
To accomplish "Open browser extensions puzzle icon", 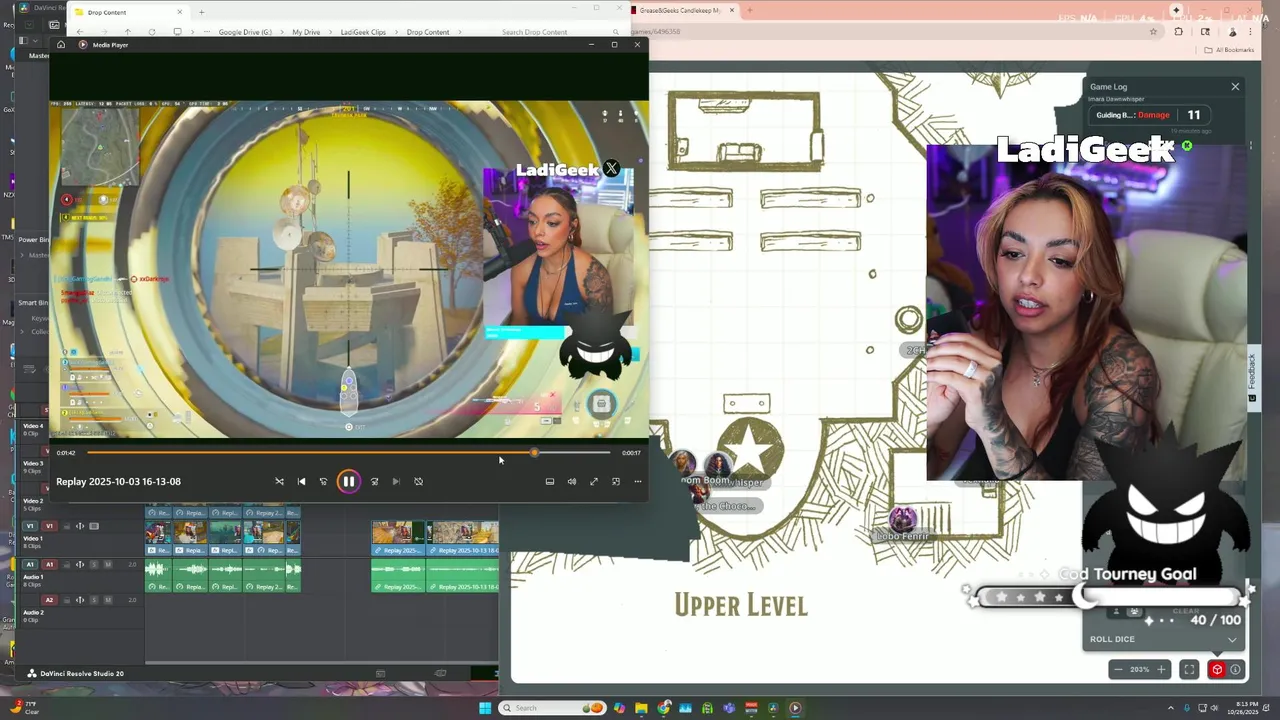I will [x=1178, y=32].
